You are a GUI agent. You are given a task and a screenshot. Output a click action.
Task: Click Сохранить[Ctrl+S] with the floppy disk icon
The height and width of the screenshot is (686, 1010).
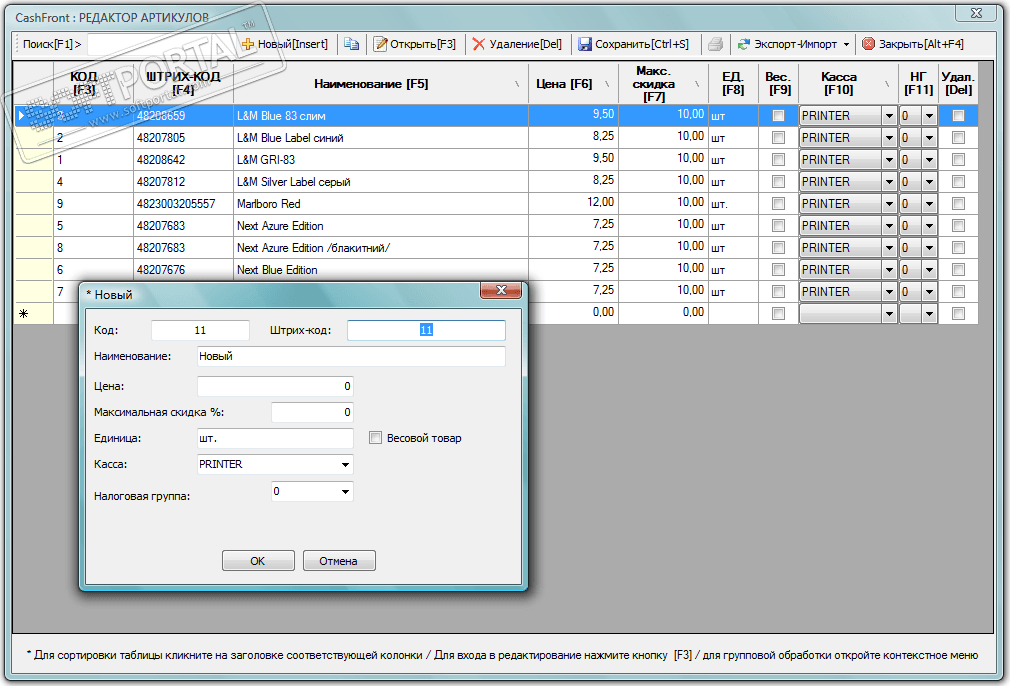pos(634,44)
